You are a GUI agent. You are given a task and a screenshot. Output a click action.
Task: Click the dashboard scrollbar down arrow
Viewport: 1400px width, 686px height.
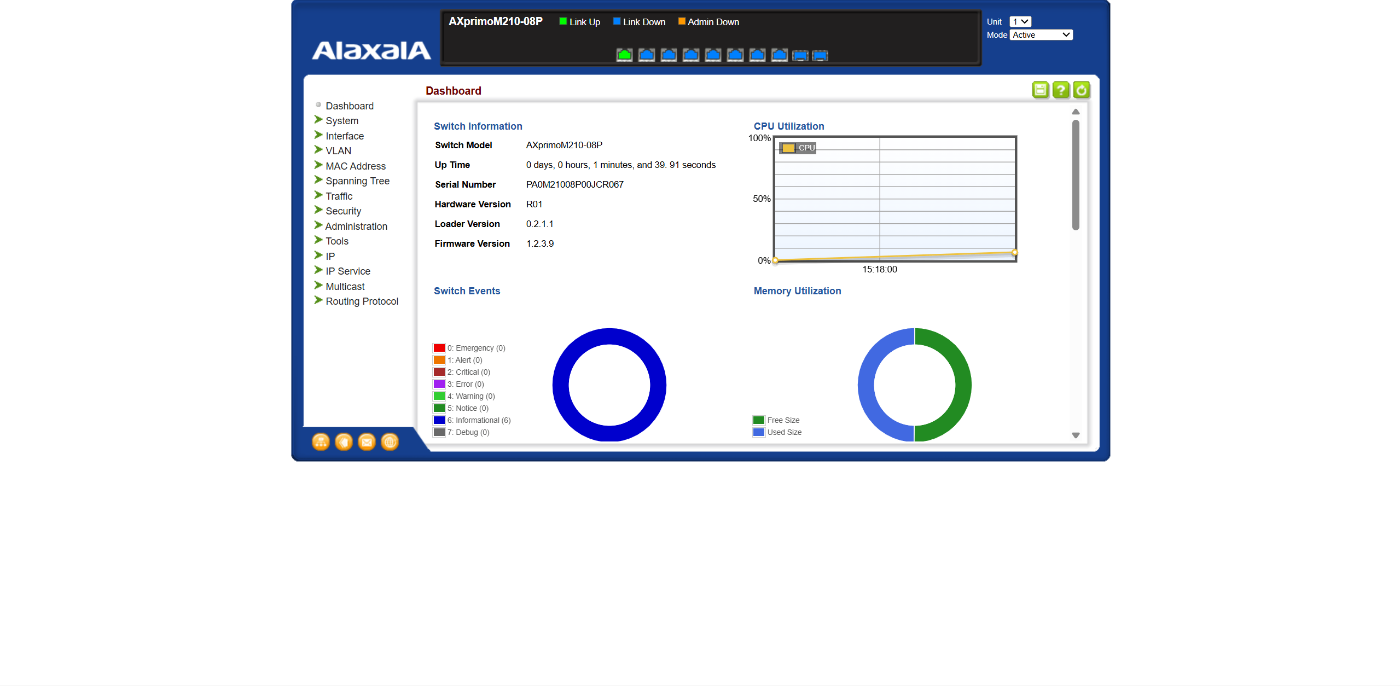[x=1076, y=435]
